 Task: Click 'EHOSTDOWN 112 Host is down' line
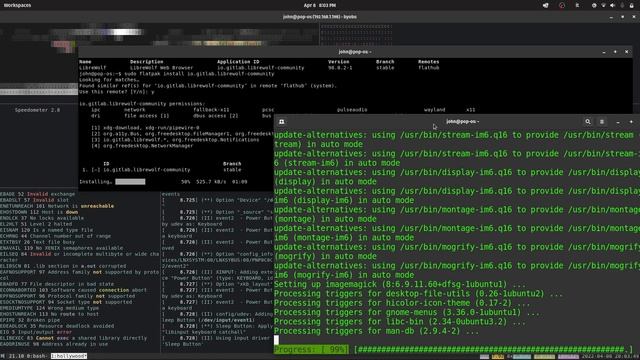coord(39,212)
